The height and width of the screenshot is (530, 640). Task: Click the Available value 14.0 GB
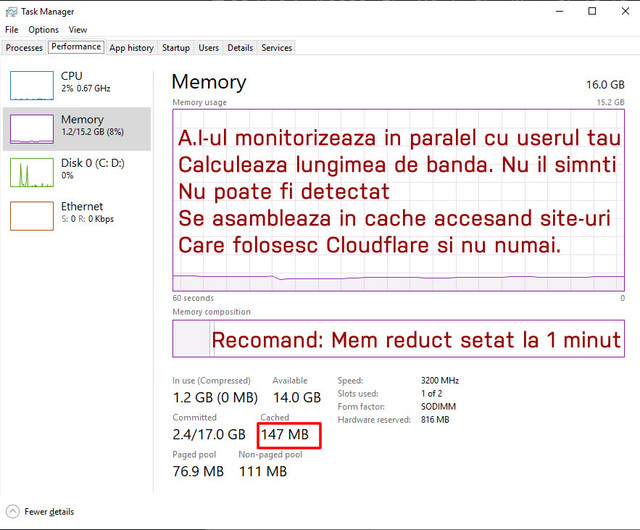point(297,397)
